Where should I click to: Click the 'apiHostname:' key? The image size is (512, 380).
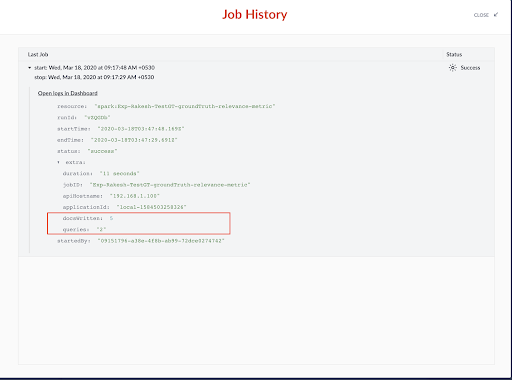tap(83, 196)
